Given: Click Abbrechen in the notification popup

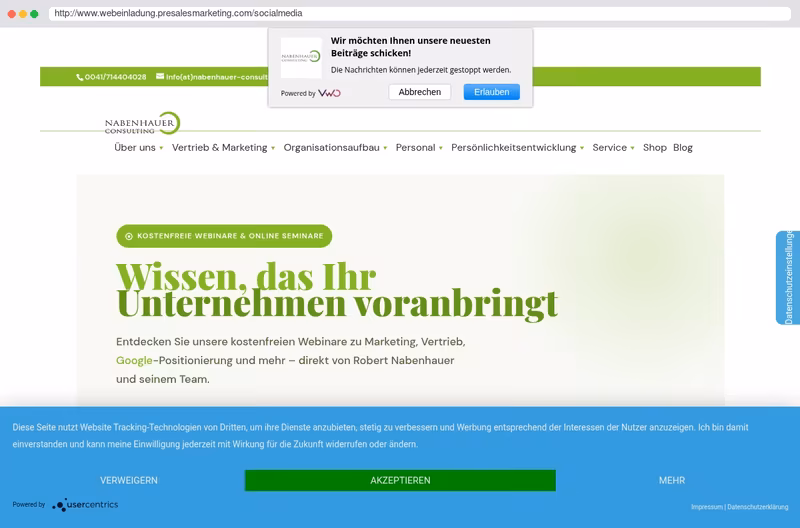Looking at the screenshot, I should (x=420, y=92).
